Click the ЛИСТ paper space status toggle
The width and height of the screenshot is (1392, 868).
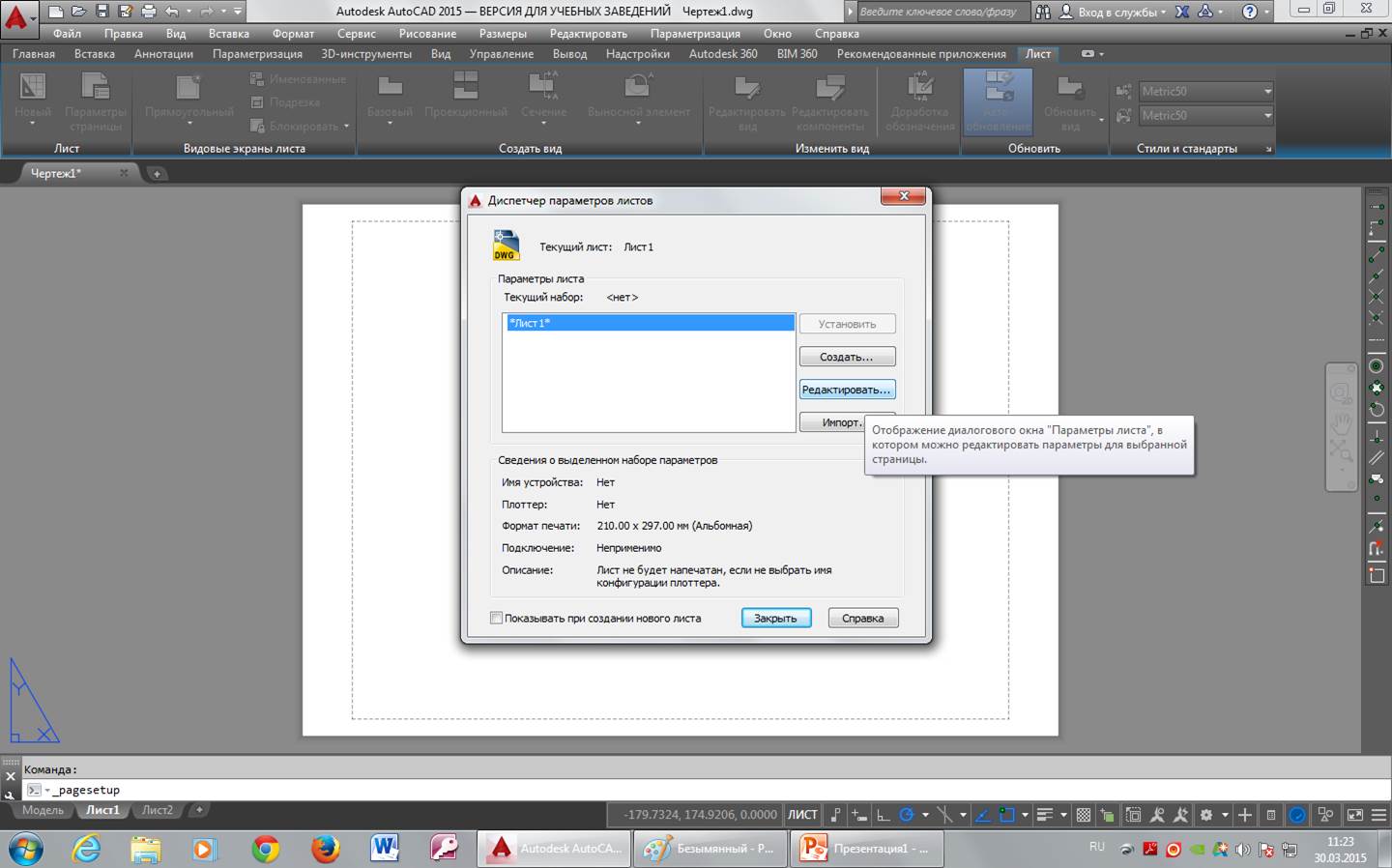click(x=802, y=815)
